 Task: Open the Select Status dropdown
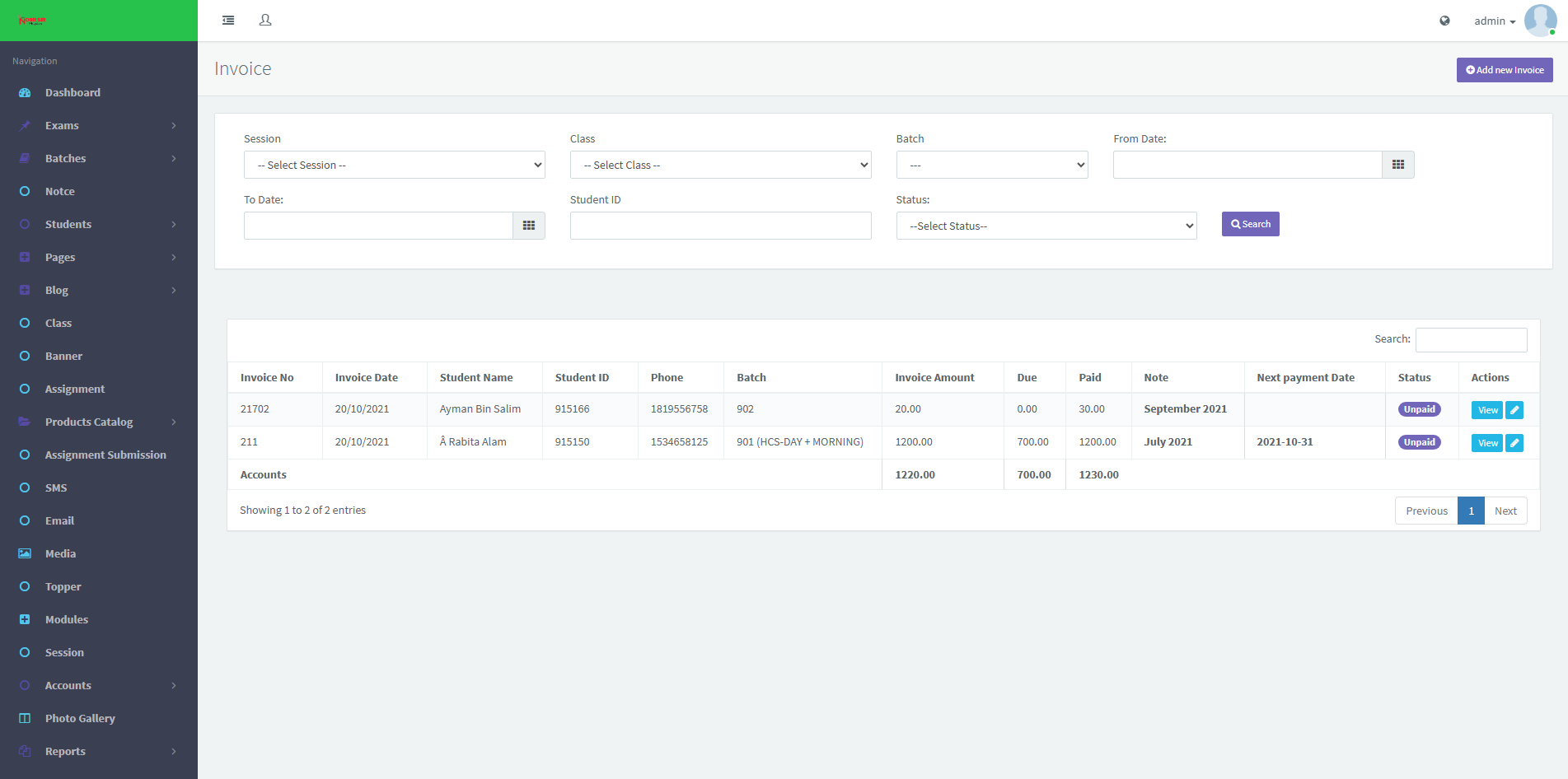1046,226
